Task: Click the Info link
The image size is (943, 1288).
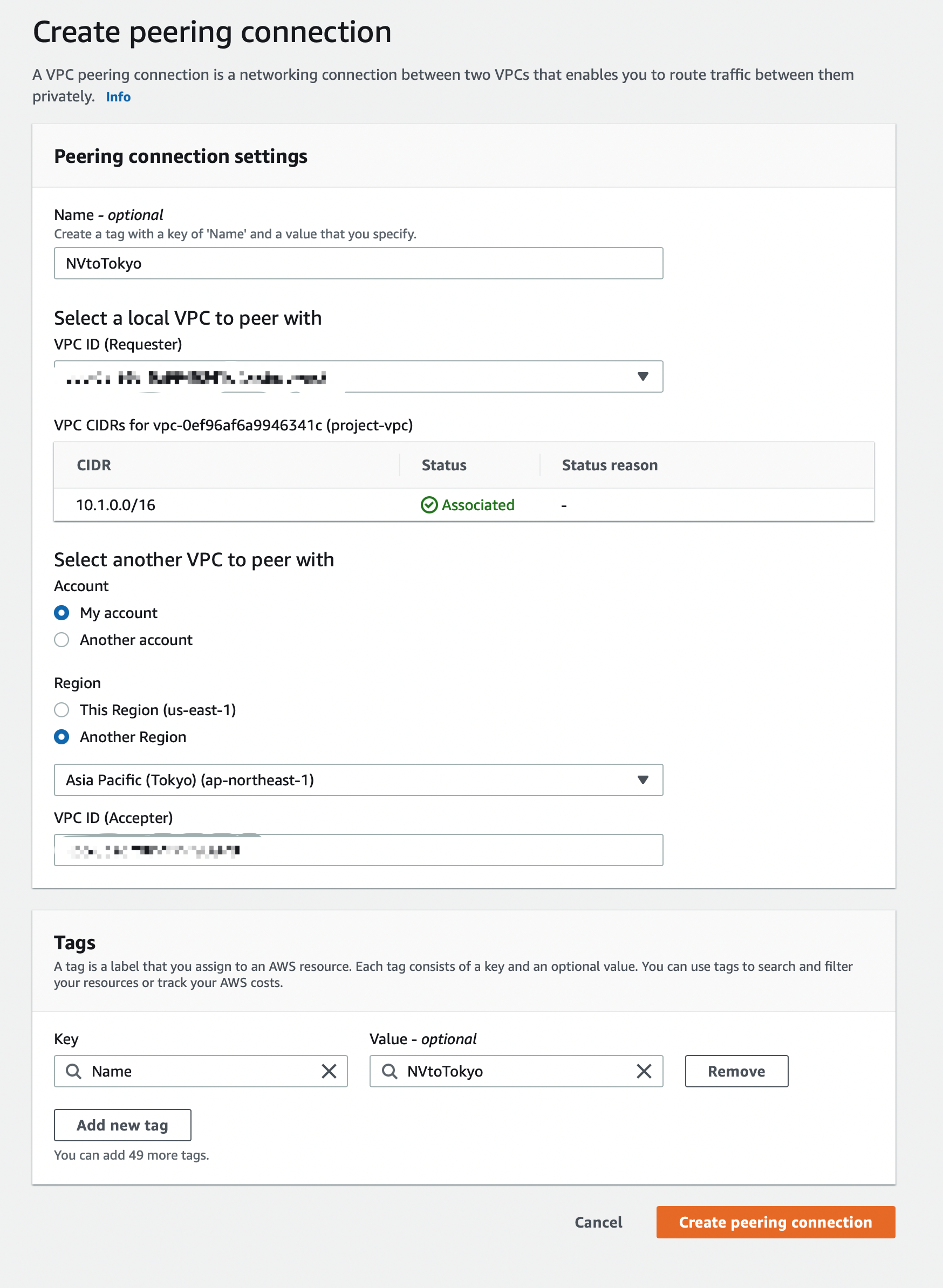Action: point(118,97)
